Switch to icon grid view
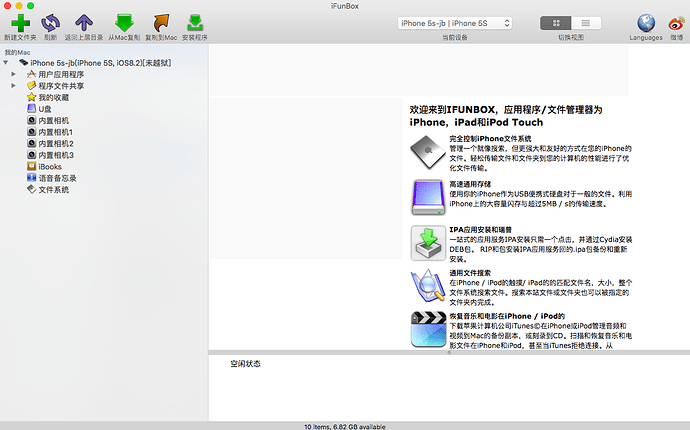Screen dimensions: 690x430 (556, 23)
